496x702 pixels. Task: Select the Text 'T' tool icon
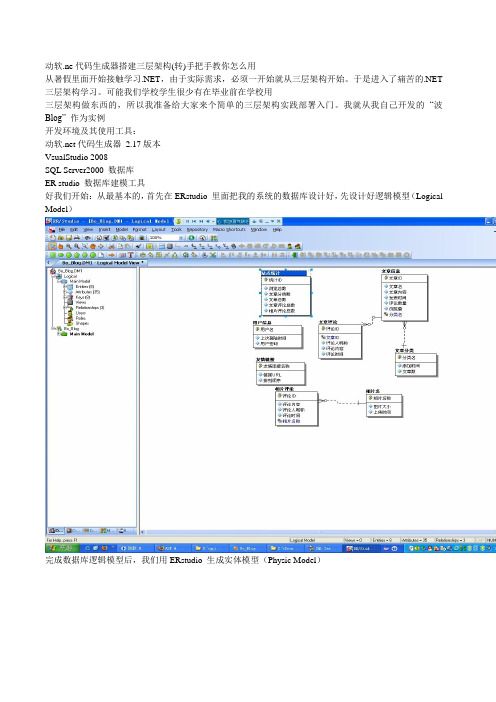coord(131,255)
